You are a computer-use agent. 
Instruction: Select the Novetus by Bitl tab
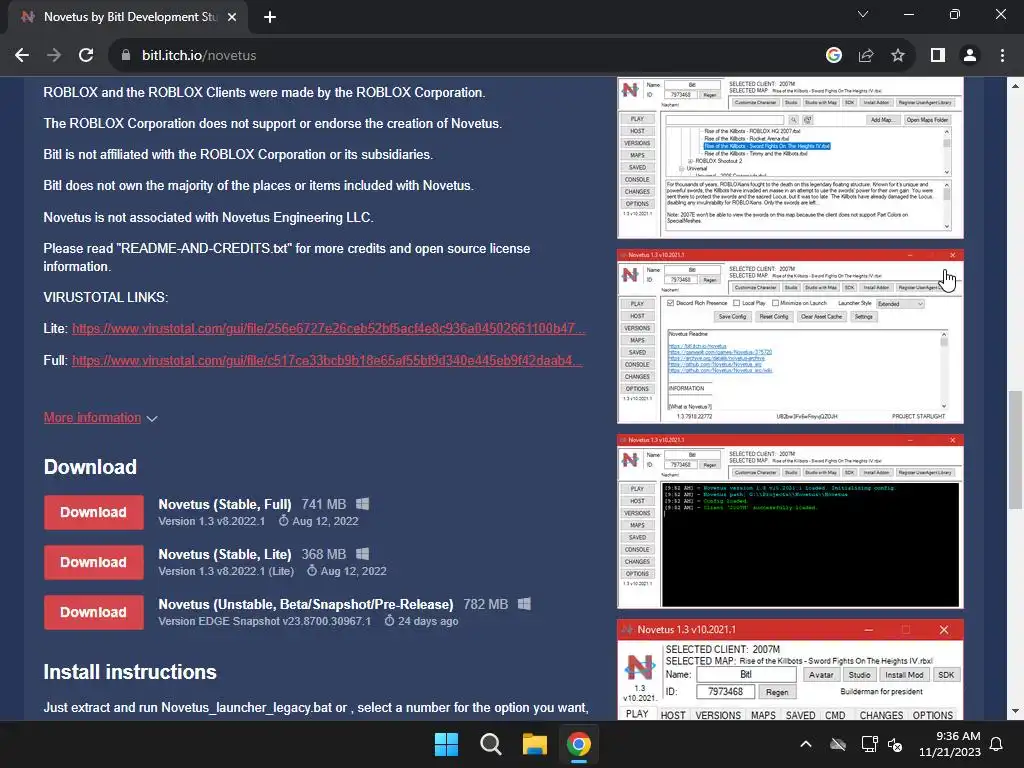pyautogui.click(x=128, y=17)
